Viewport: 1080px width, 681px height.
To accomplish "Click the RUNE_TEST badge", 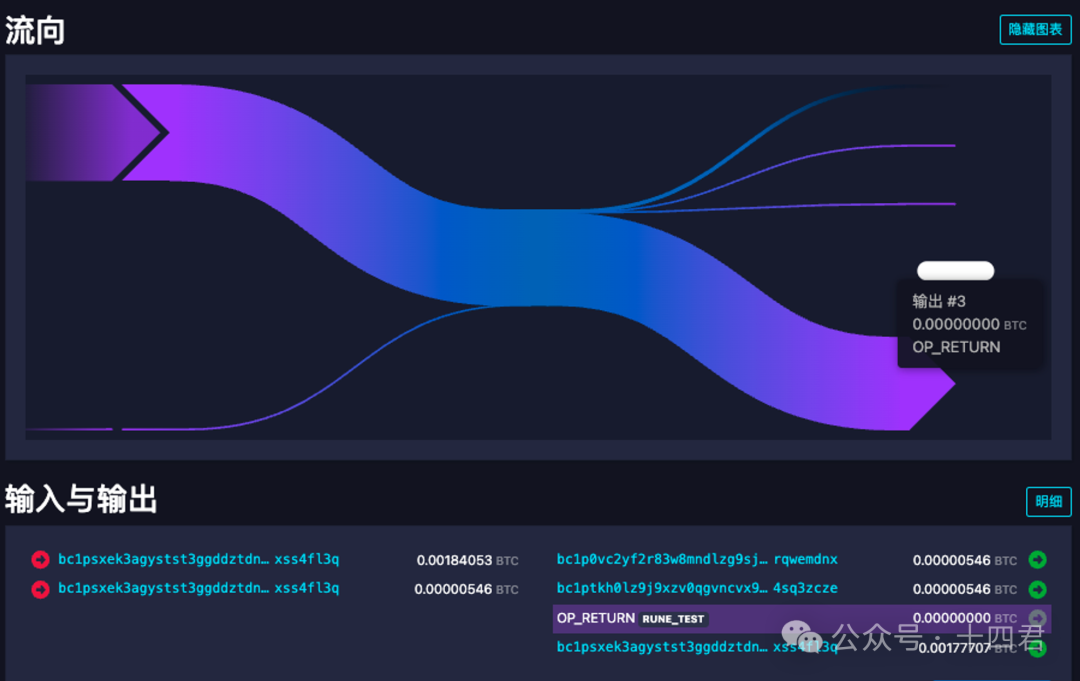I will tap(674, 619).
